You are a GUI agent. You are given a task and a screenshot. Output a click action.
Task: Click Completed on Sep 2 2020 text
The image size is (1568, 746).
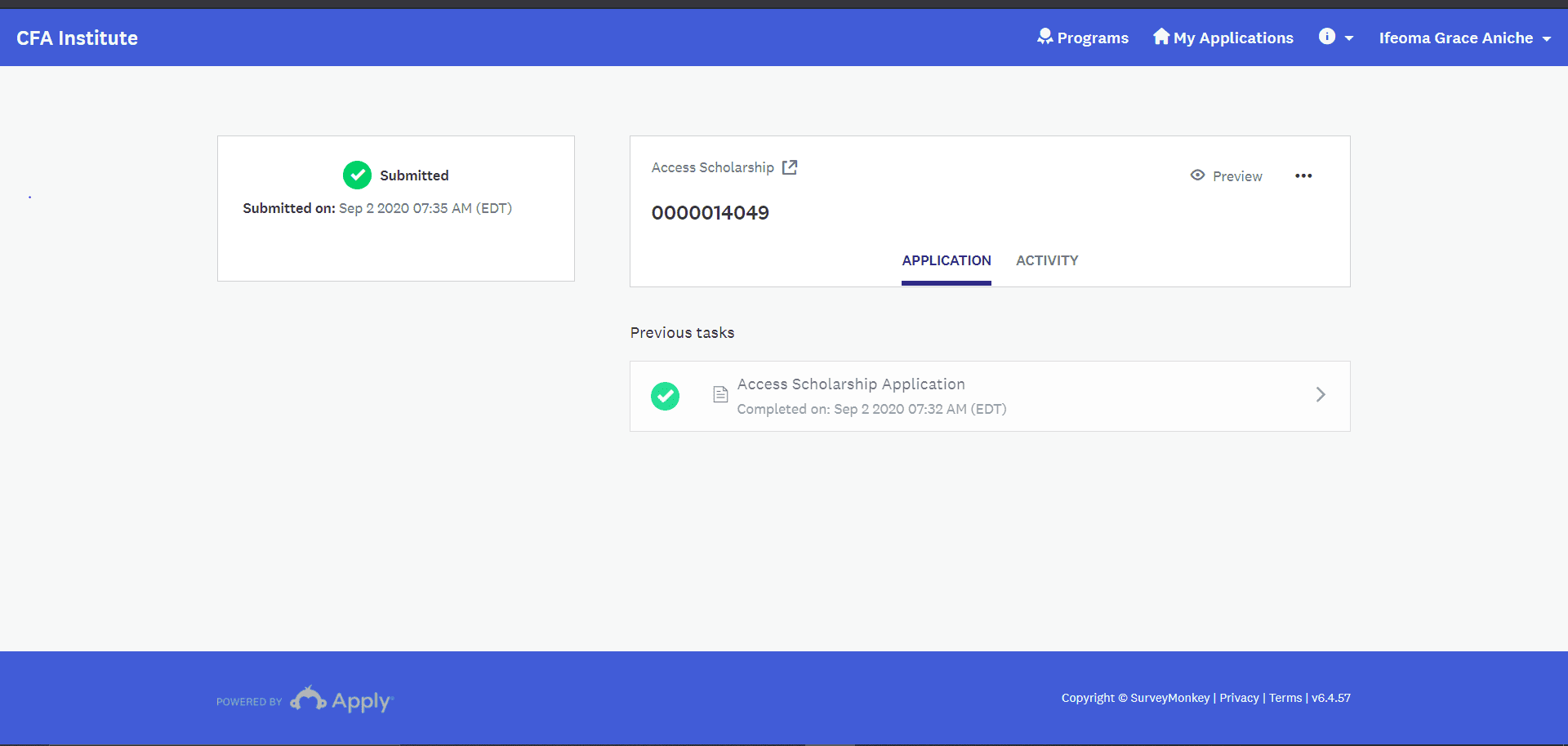click(871, 409)
